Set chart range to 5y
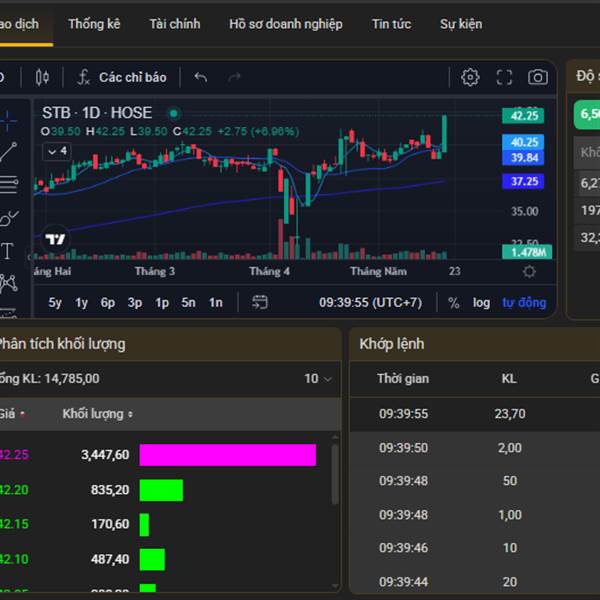Image resolution: width=600 pixels, height=600 pixels. pos(55,303)
